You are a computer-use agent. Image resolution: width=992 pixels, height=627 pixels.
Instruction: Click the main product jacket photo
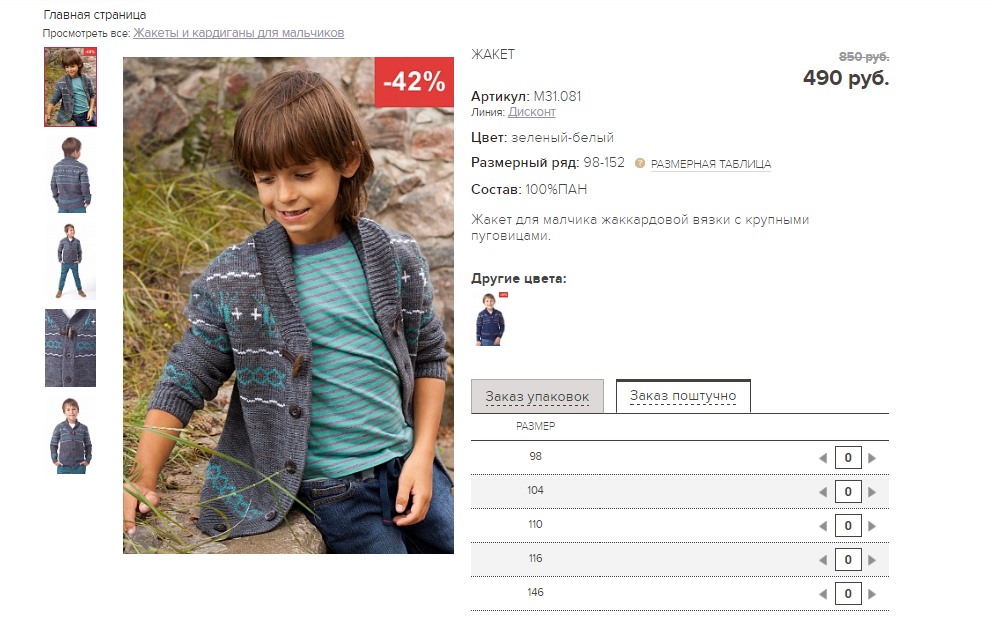coord(288,305)
